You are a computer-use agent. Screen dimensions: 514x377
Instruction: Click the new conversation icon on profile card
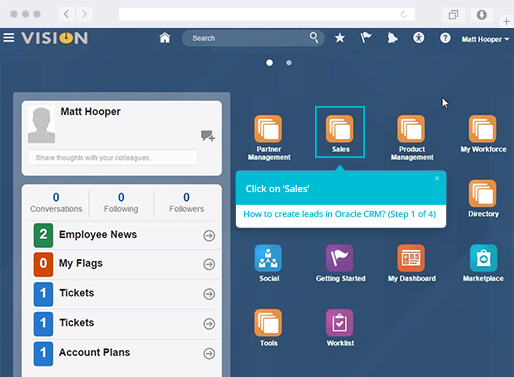pyautogui.click(x=208, y=136)
